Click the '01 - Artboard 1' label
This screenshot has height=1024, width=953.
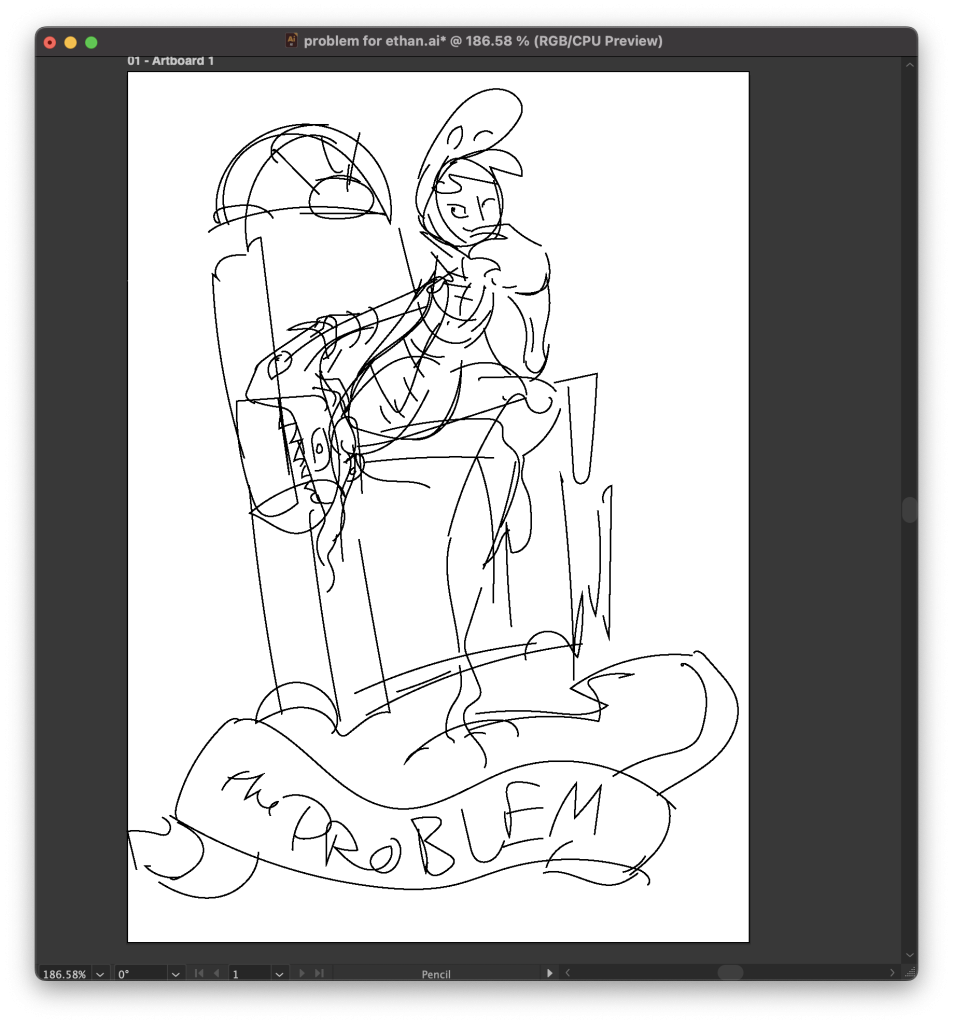tap(171, 61)
